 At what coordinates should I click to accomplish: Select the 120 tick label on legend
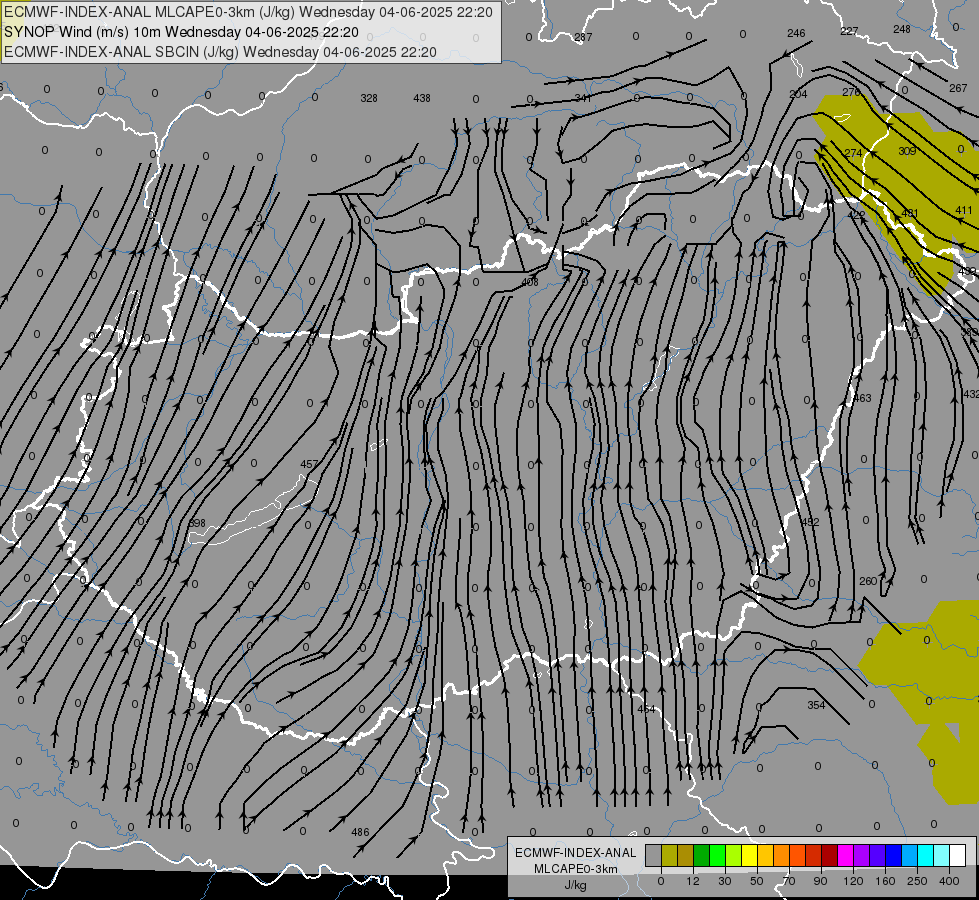tap(853, 881)
